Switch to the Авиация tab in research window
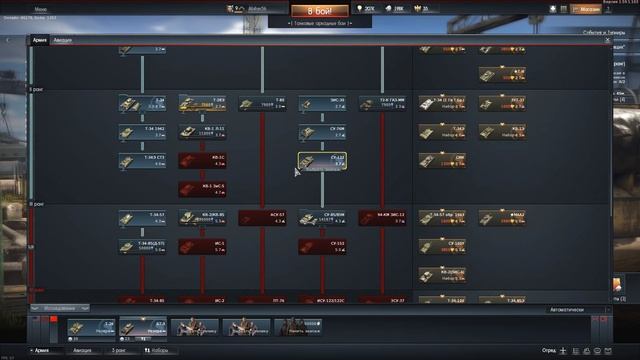640x360 pixels. coord(62,40)
